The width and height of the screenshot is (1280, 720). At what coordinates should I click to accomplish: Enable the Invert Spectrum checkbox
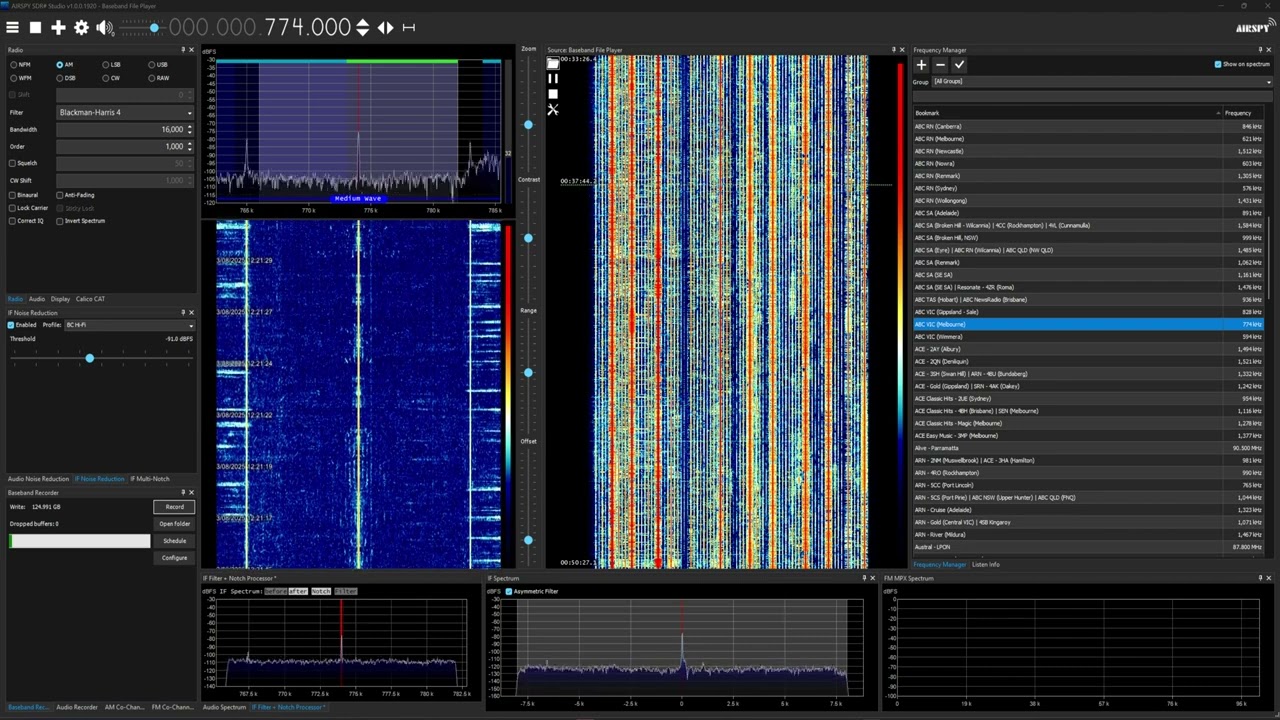[x=60, y=221]
